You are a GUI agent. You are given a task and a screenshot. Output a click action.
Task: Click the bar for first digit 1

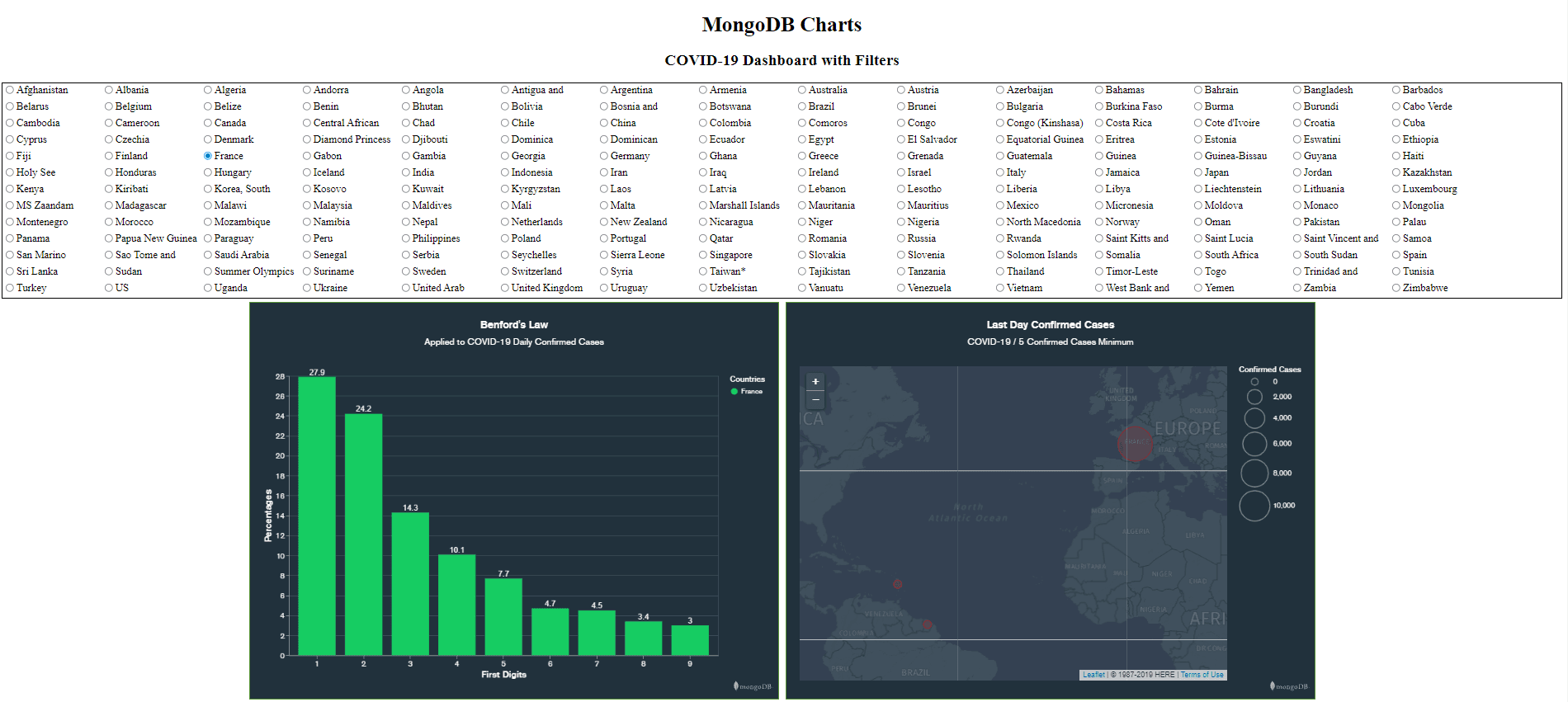pyautogui.click(x=317, y=516)
